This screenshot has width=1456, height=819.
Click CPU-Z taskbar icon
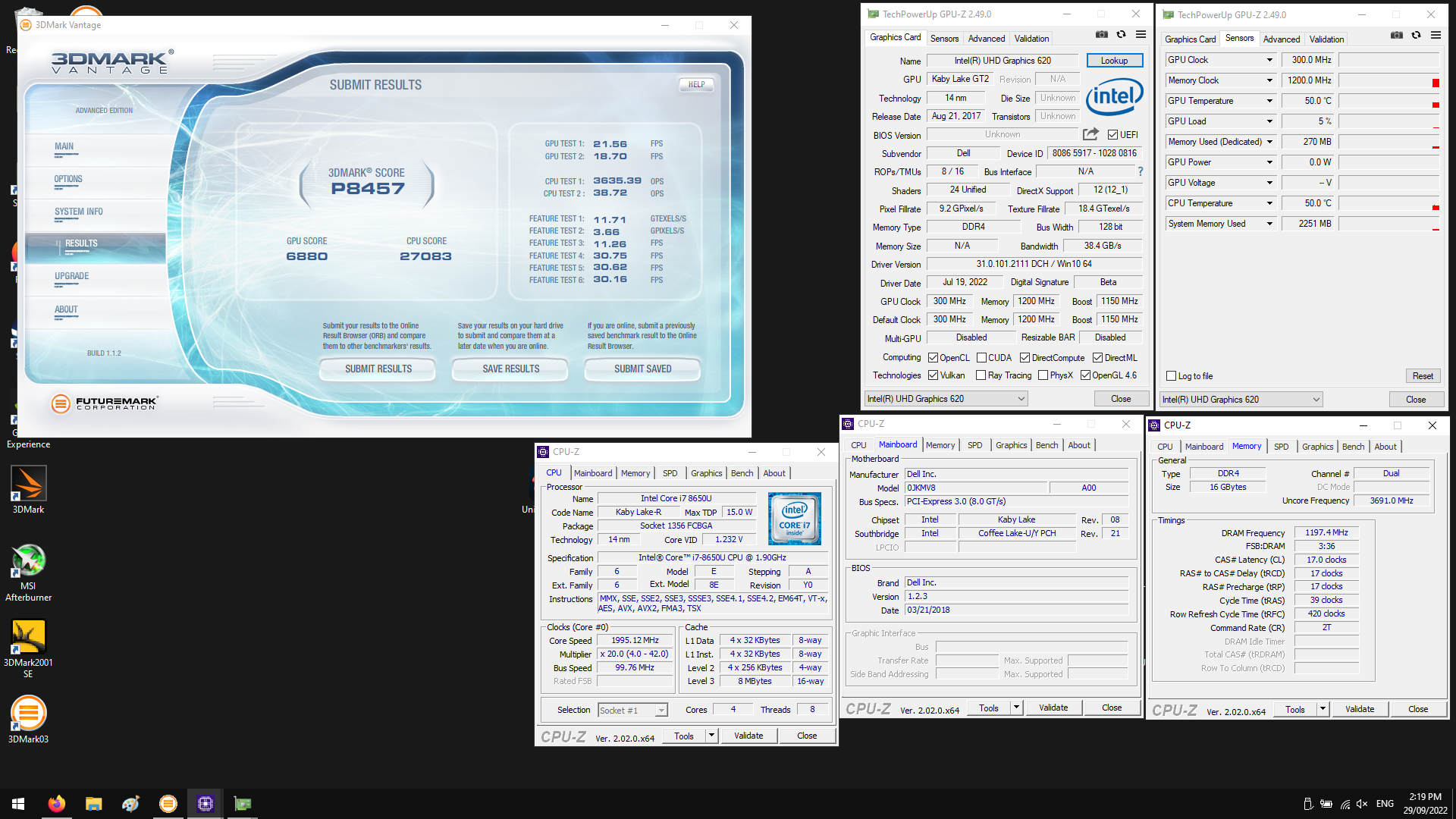click(205, 804)
